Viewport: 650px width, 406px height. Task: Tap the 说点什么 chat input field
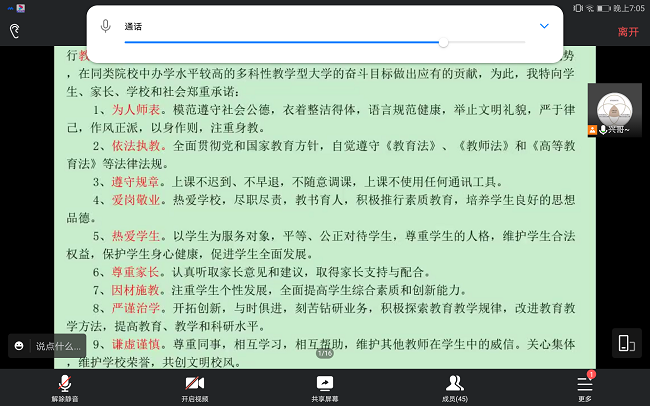coord(58,346)
